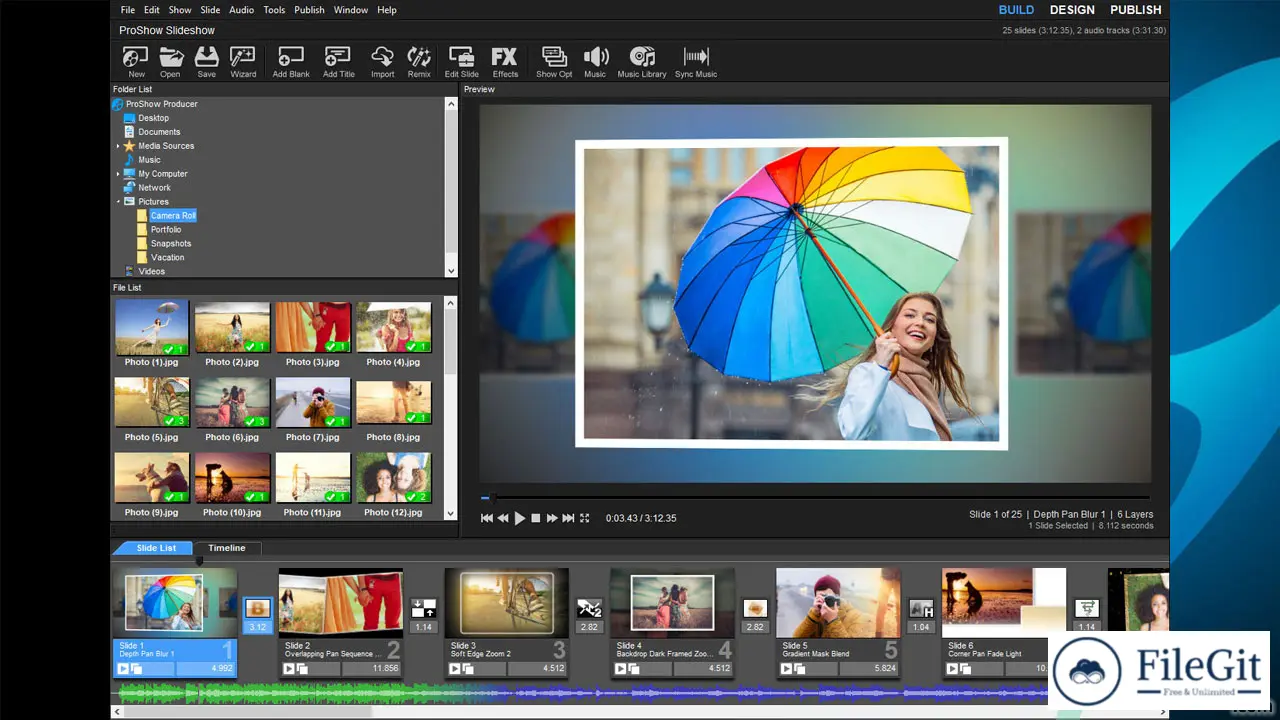Click the transition icon after Slide 3
1280x720 pixels.
589,608
